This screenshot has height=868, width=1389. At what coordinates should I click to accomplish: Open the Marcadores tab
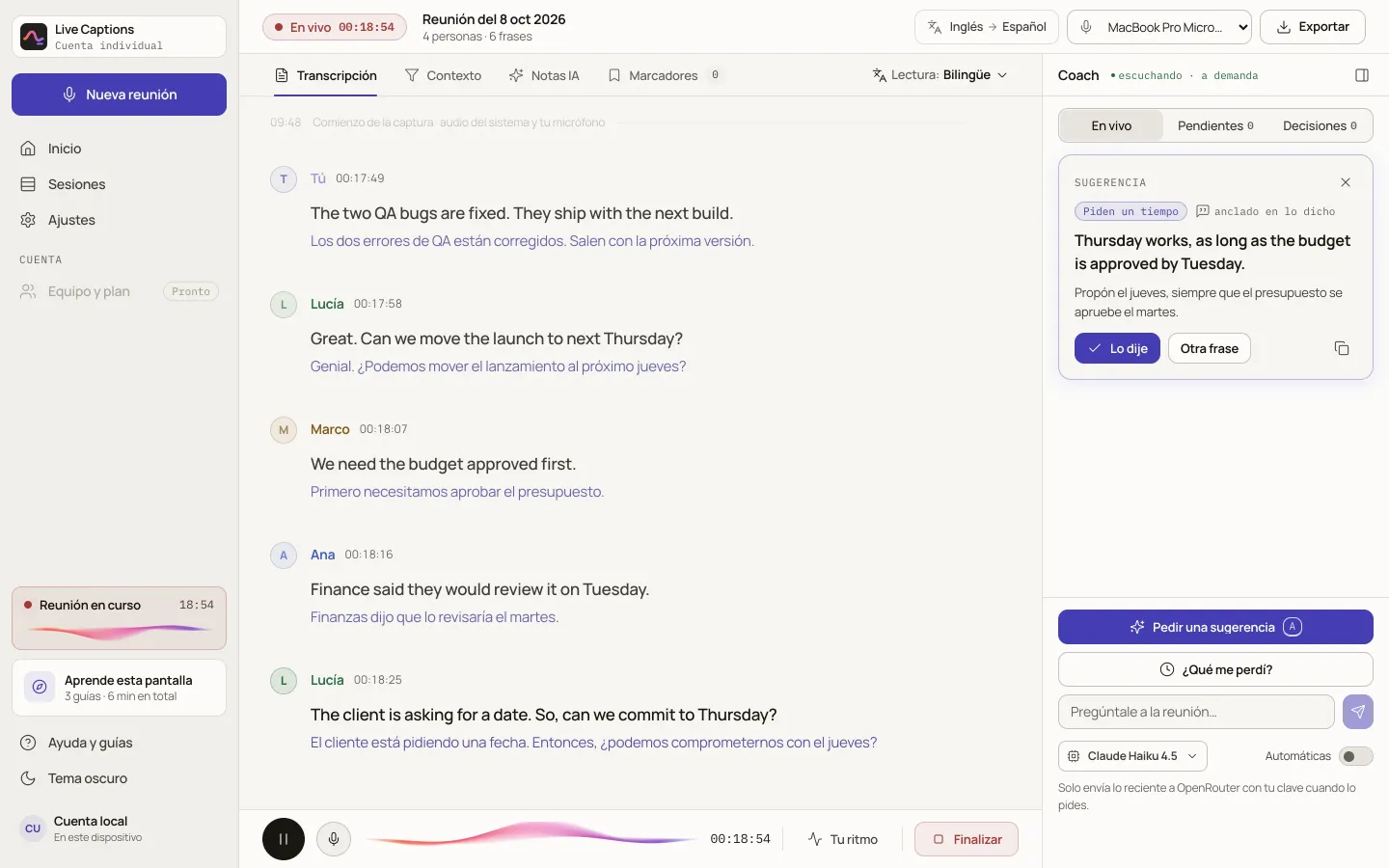[x=665, y=75]
